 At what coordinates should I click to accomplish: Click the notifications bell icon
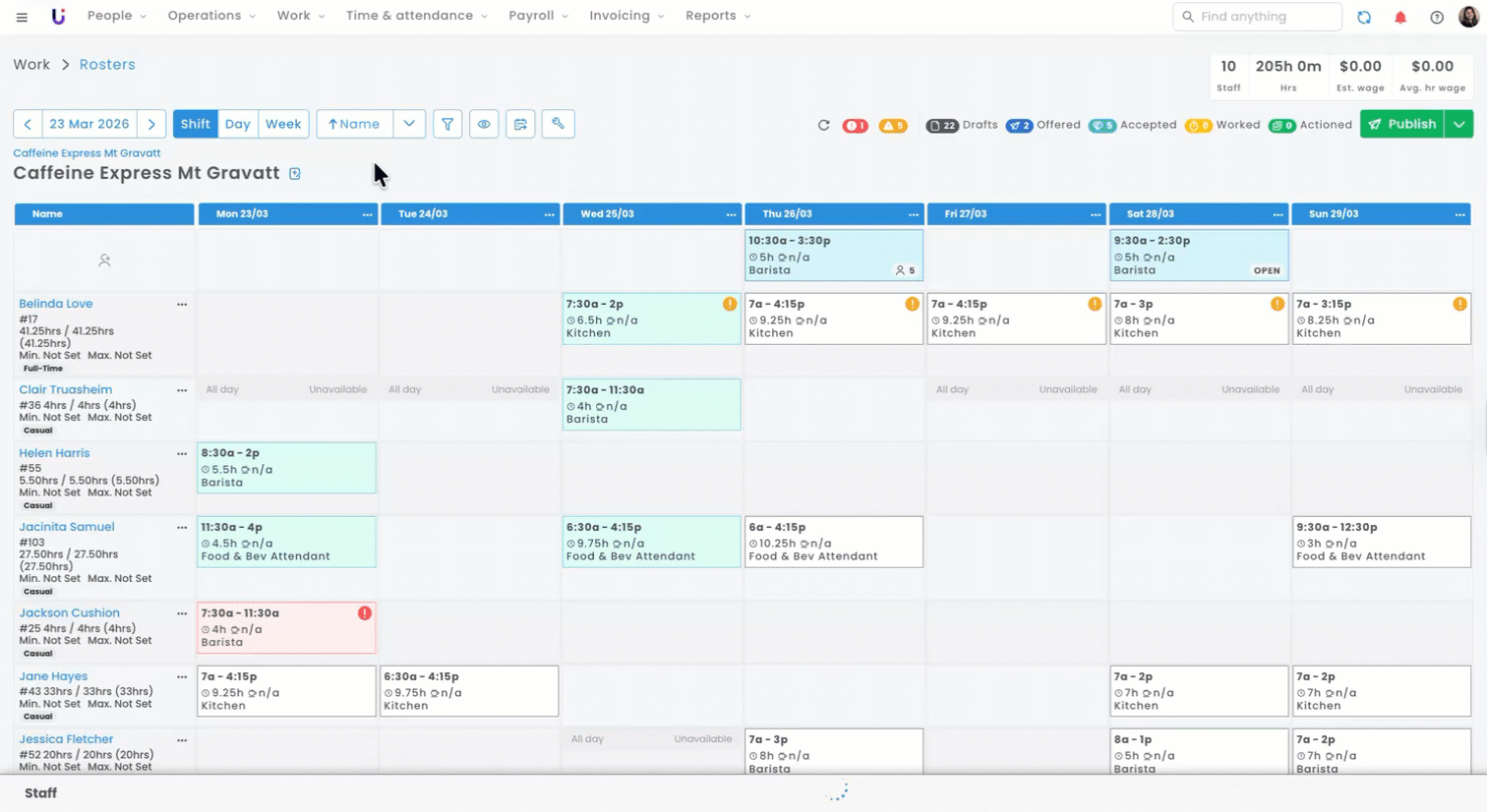click(x=1400, y=17)
